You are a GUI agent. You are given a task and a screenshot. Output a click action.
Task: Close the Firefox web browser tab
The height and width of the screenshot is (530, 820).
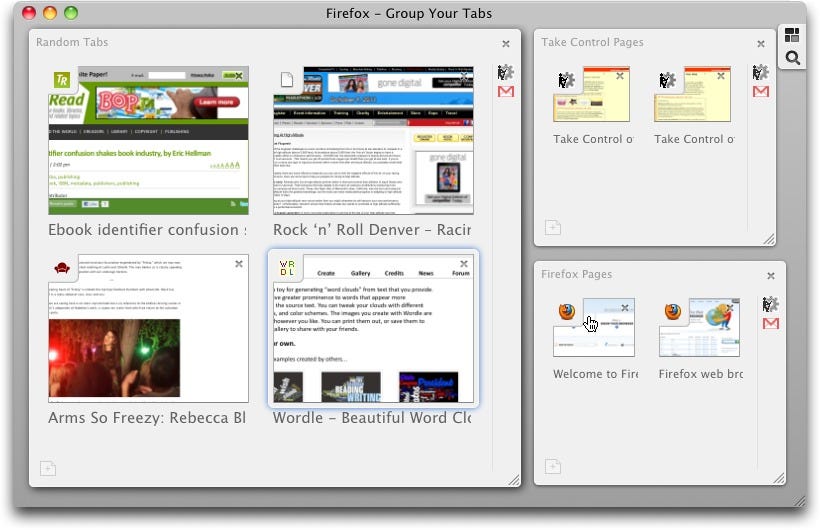click(730, 308)
